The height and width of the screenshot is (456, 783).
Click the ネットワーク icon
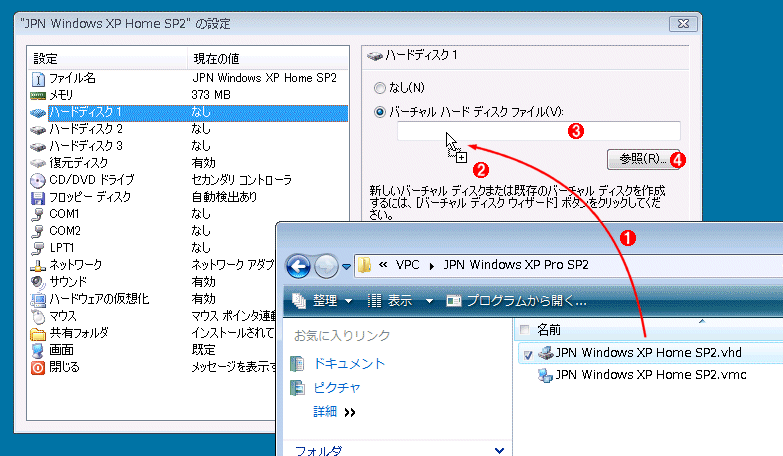click(38, 266)
